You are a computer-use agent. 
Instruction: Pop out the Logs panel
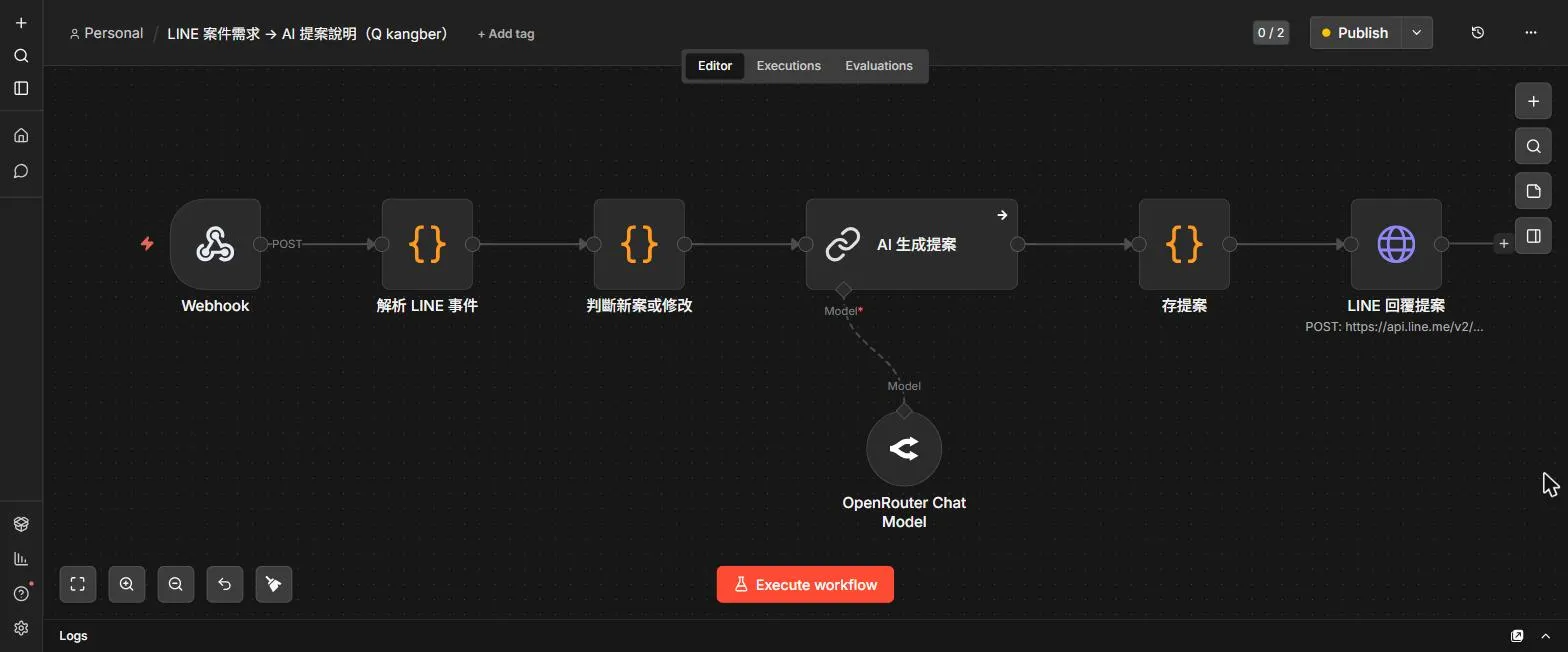coord(1517,636)
